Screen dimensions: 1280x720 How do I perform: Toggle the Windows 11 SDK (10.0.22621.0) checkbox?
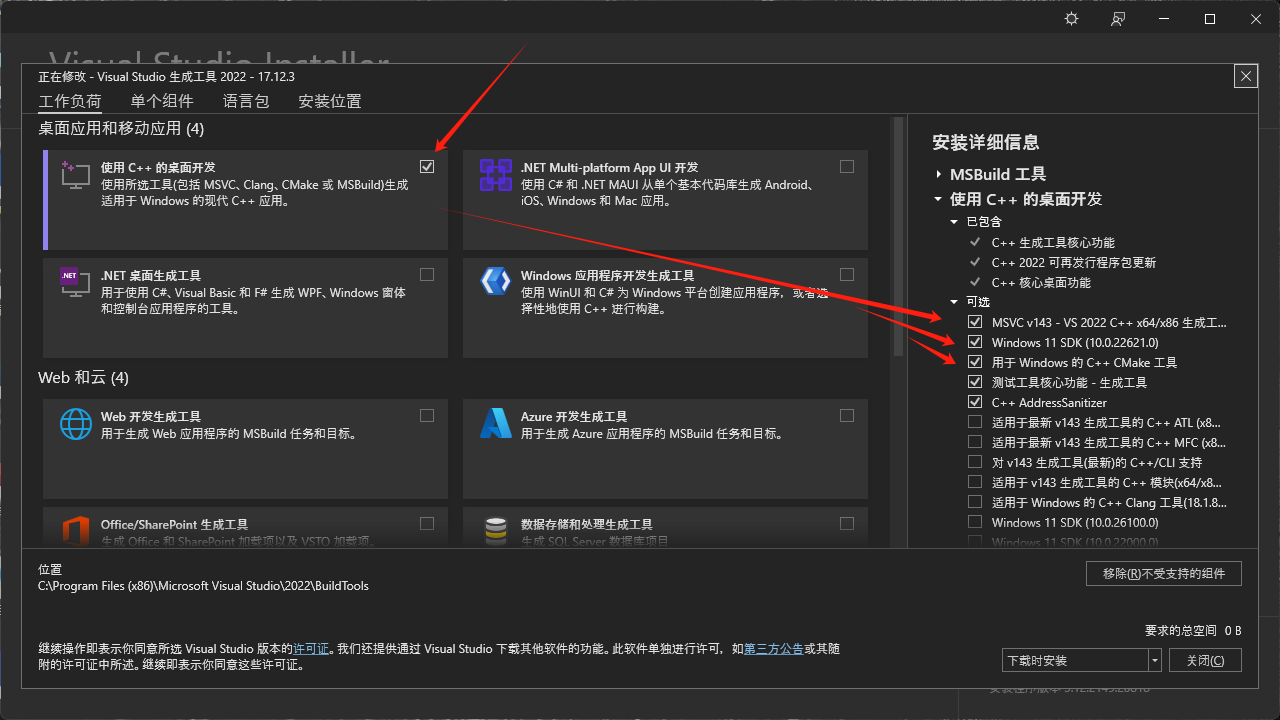point(975,343)
